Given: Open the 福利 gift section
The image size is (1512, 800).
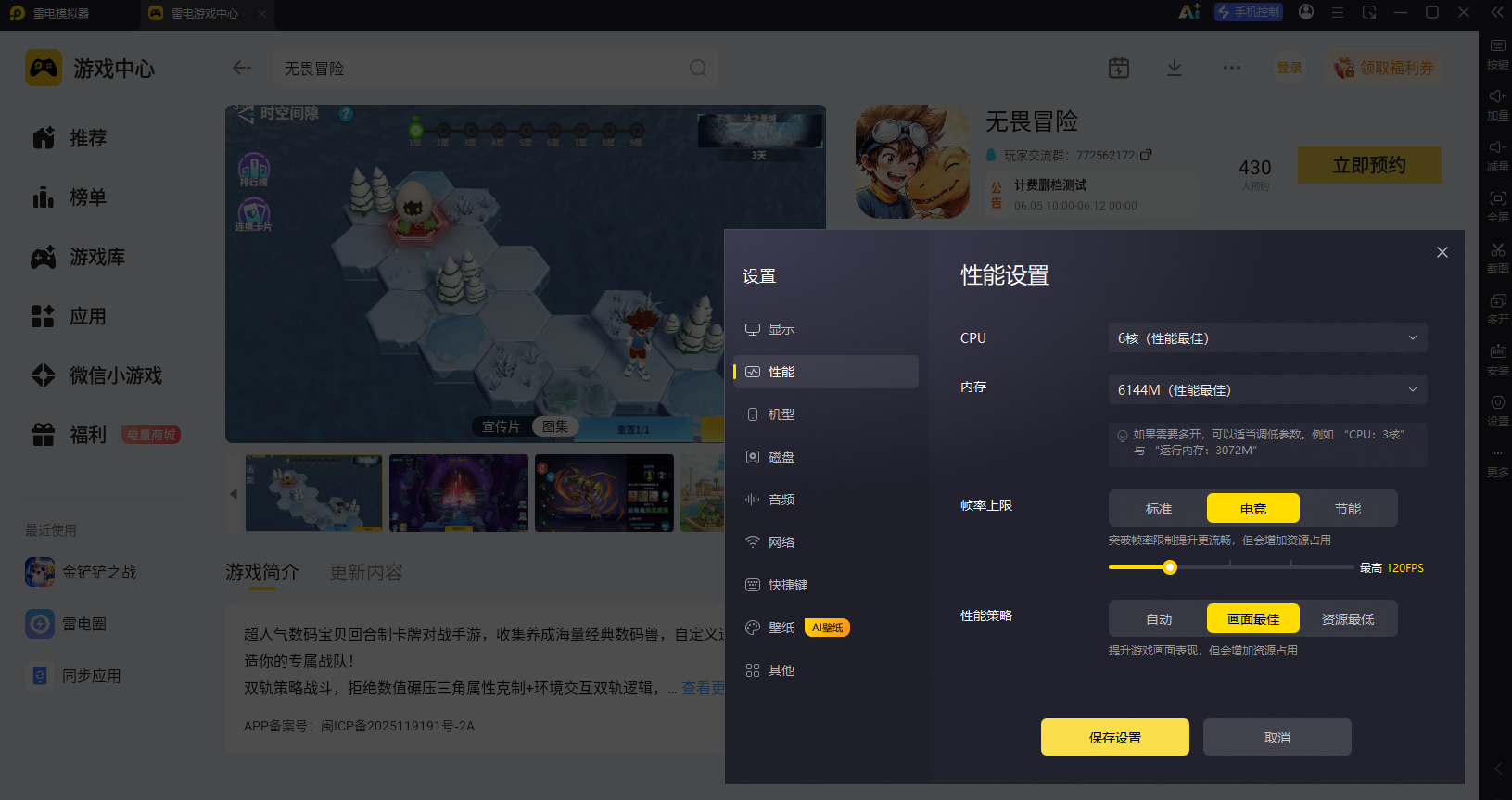Looking at the screenshot, I should point(70,435).
